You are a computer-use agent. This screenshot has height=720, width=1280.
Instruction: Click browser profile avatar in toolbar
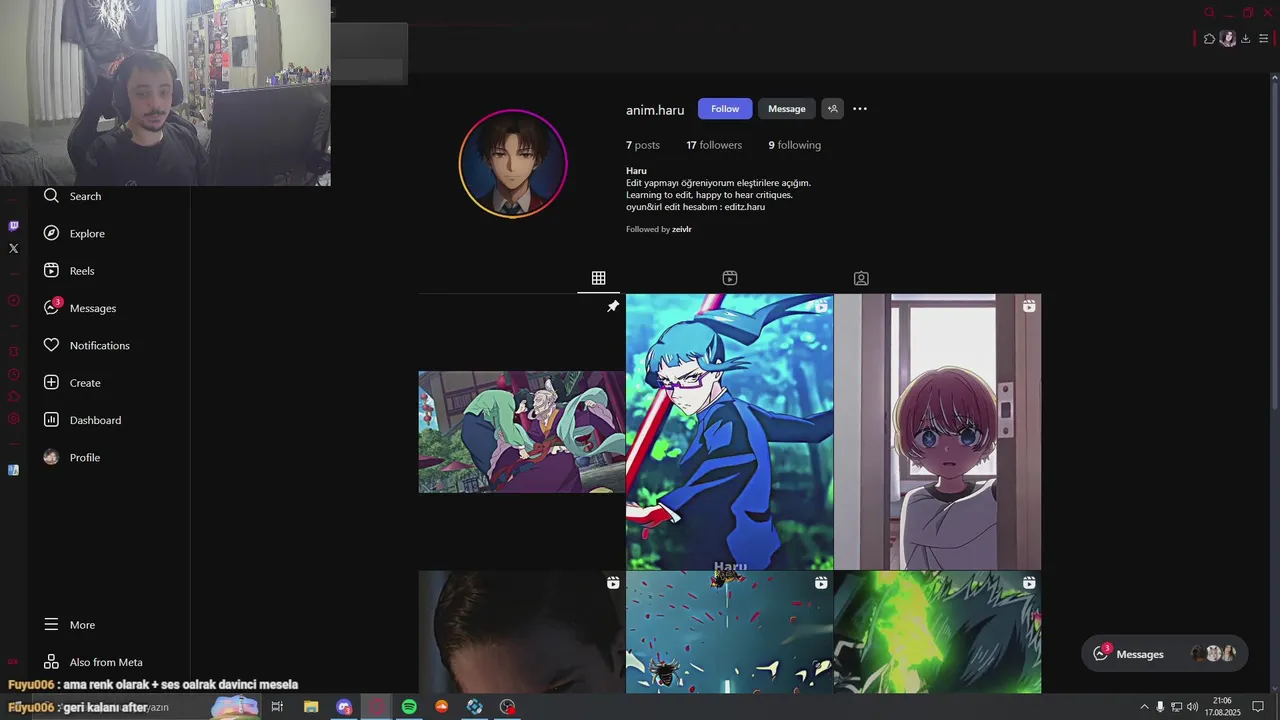[x=1227, y=39]
